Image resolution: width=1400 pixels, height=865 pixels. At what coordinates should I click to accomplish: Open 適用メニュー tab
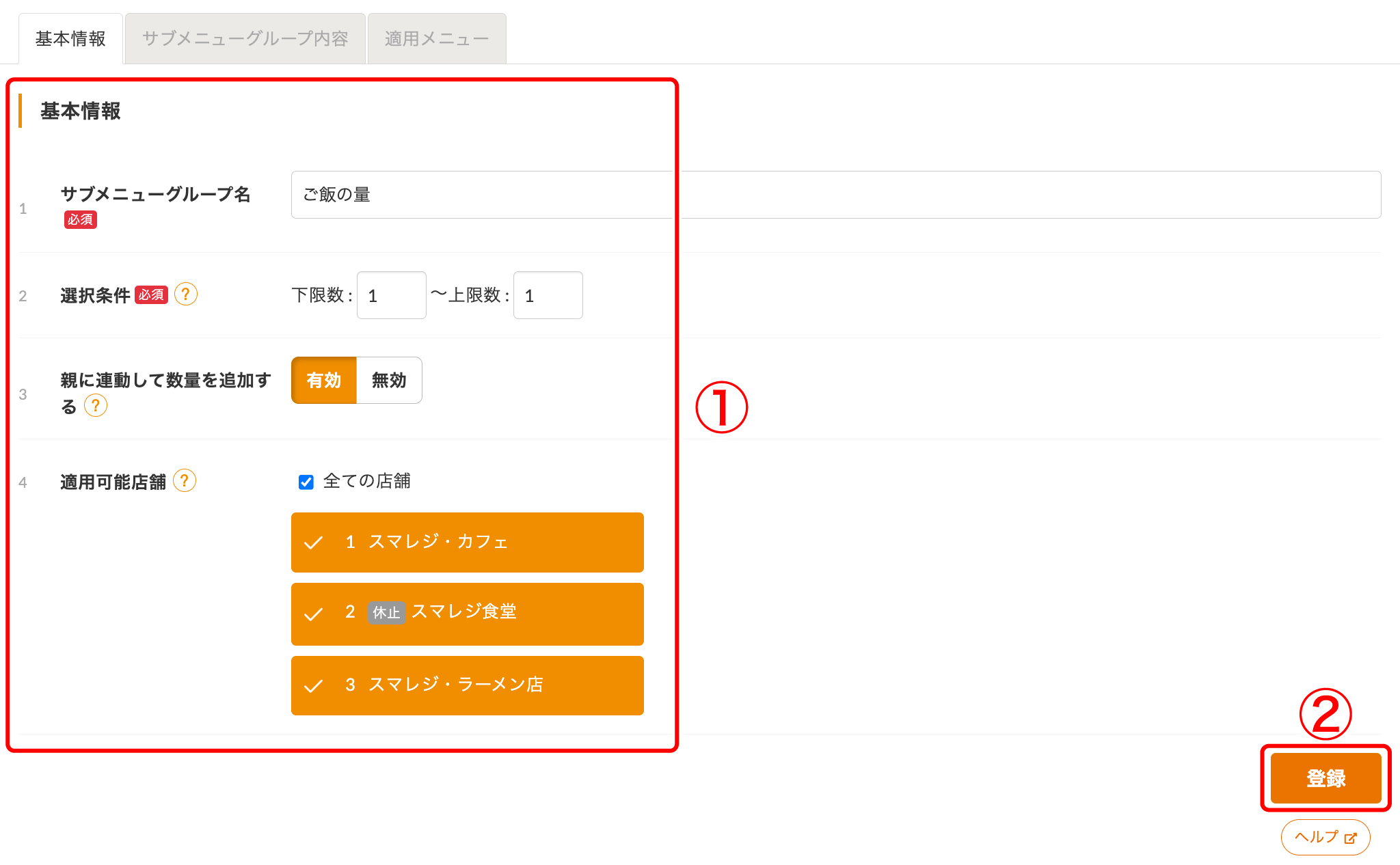(x=437, y=39)
